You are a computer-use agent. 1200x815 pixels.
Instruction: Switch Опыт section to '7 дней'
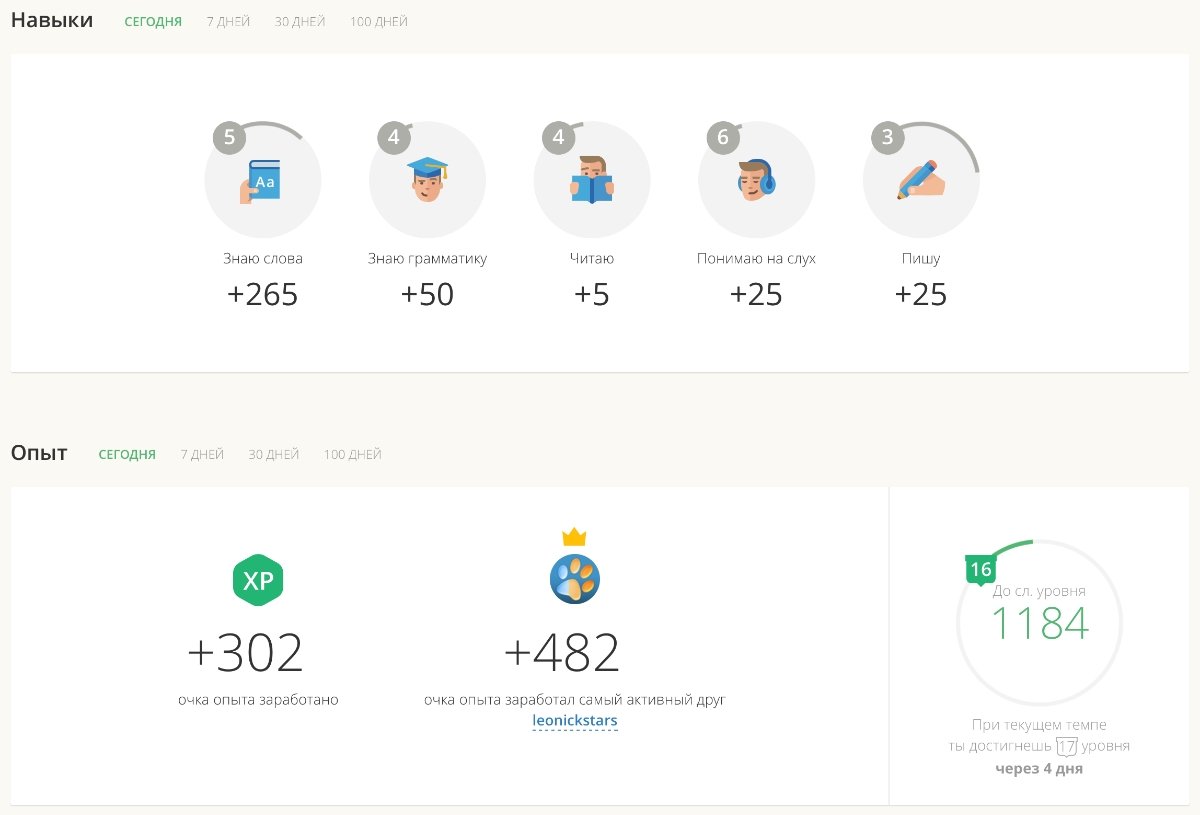[202, 454]
